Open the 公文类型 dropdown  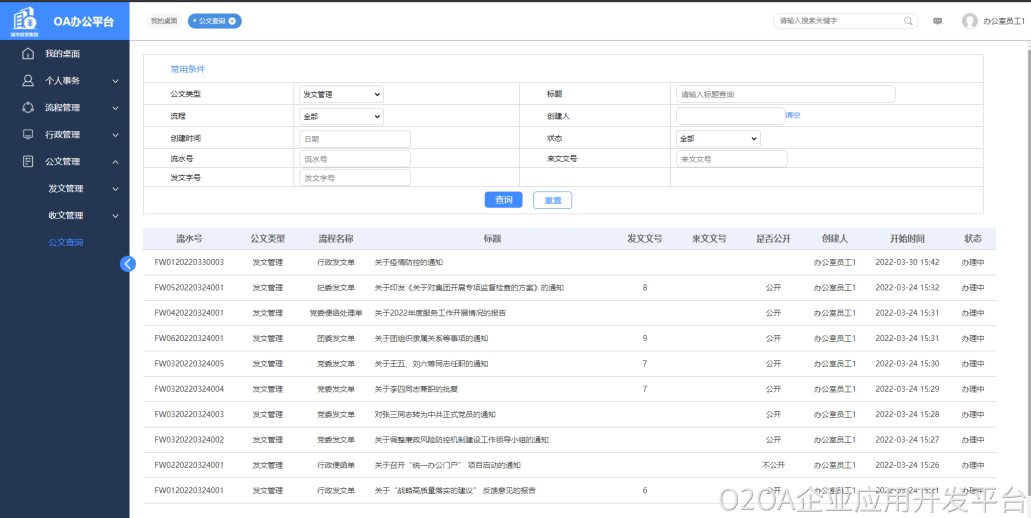(x=340, y=94)
